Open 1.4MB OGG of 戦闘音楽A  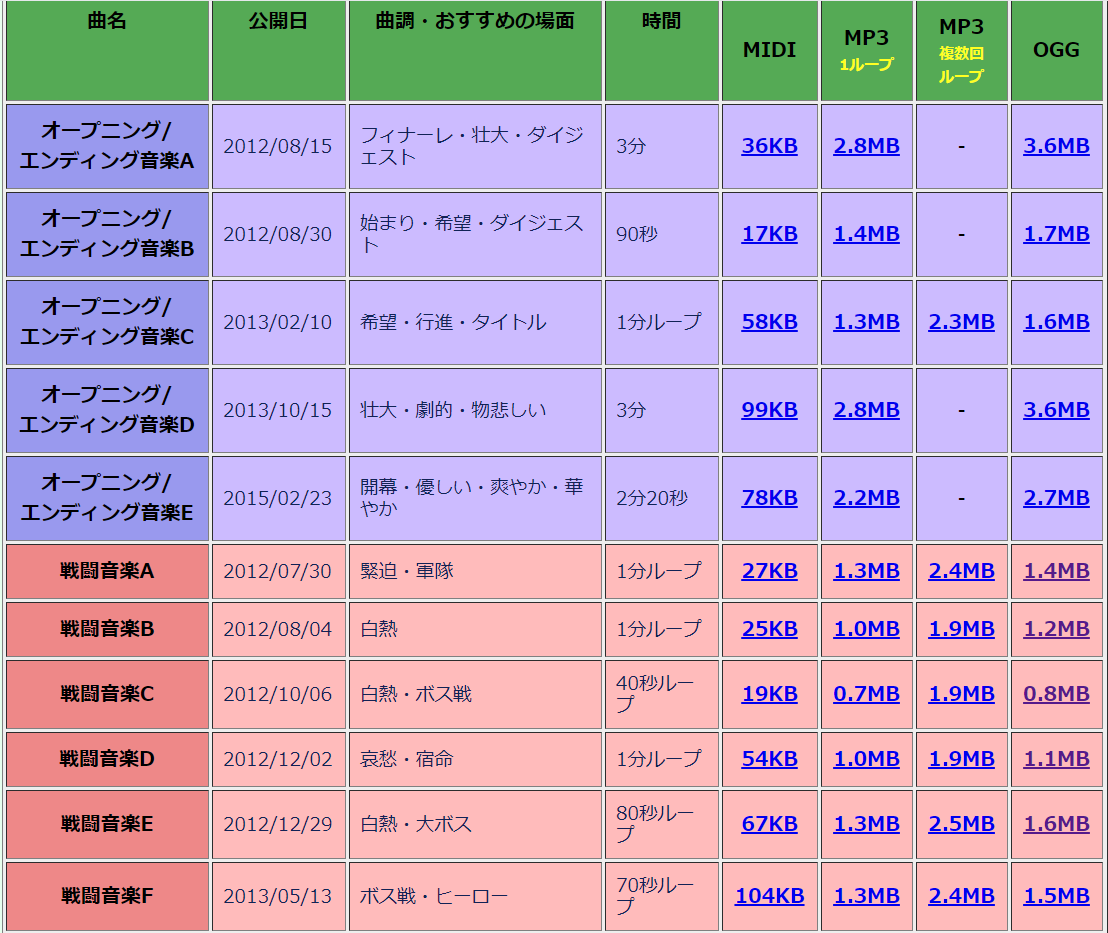(1056, 571)
